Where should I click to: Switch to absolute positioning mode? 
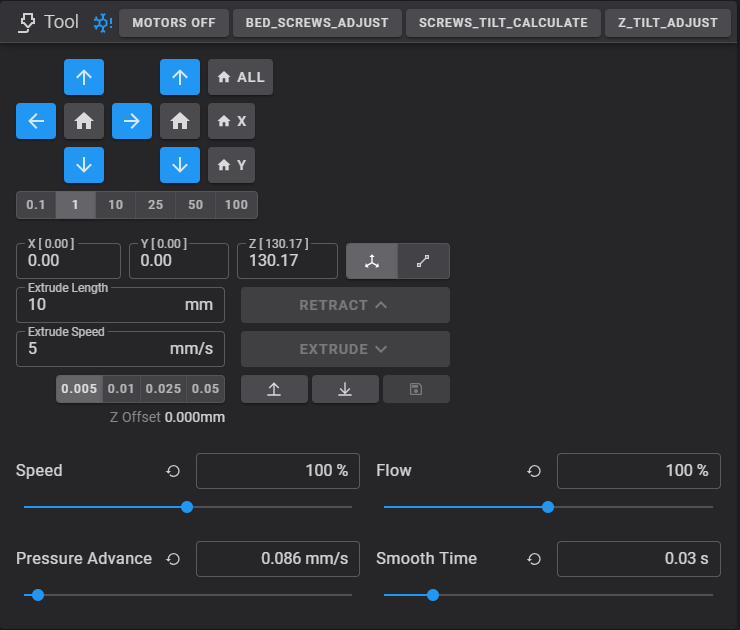click(372, 261)
